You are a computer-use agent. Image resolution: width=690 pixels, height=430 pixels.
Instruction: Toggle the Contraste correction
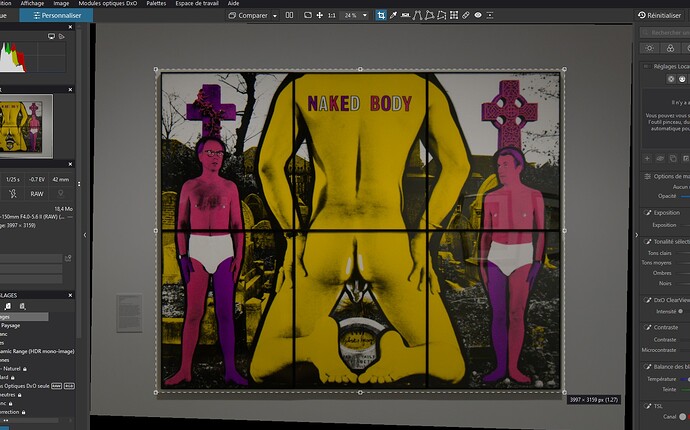click(647, 327)
